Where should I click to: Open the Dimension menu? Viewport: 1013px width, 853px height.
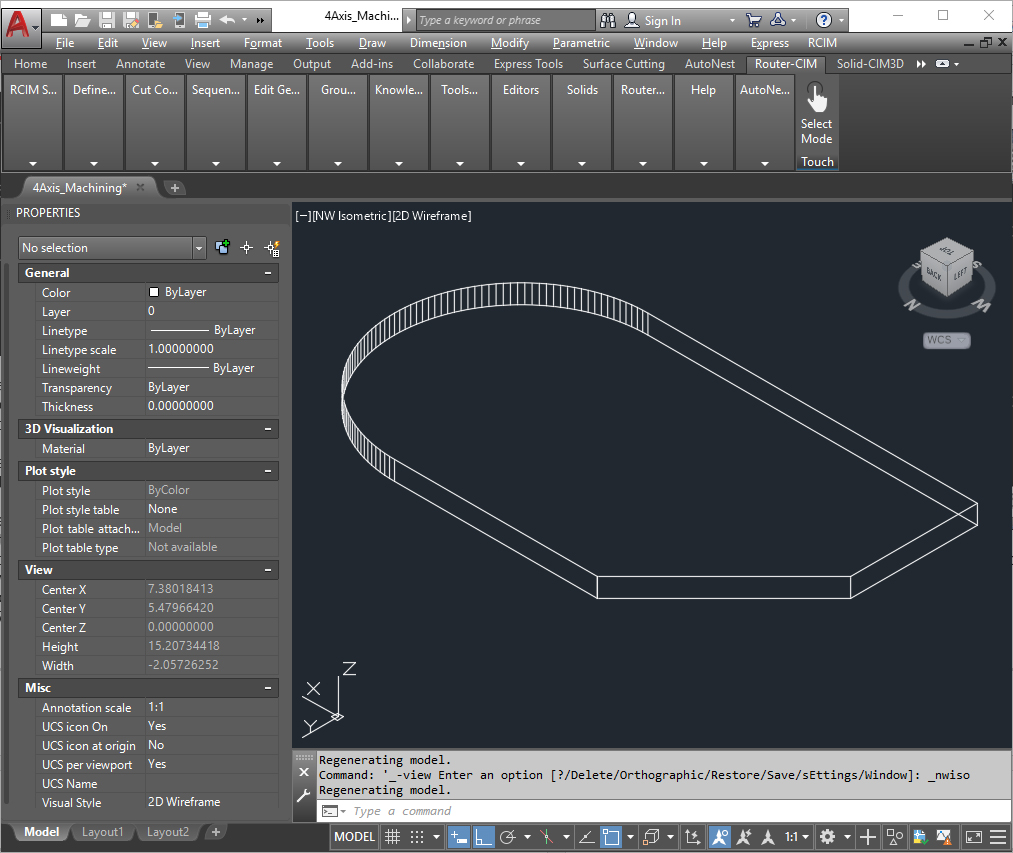[438, 43]
